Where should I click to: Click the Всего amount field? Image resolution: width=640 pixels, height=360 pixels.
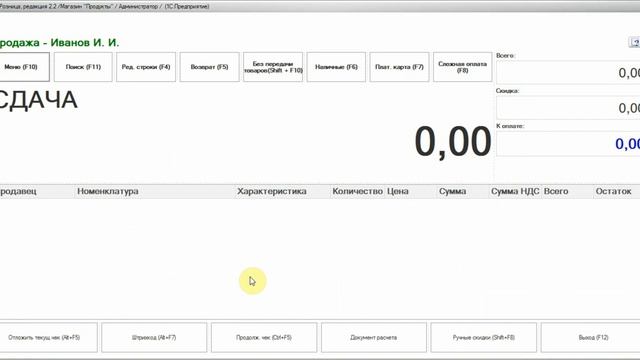pos(568,73)
